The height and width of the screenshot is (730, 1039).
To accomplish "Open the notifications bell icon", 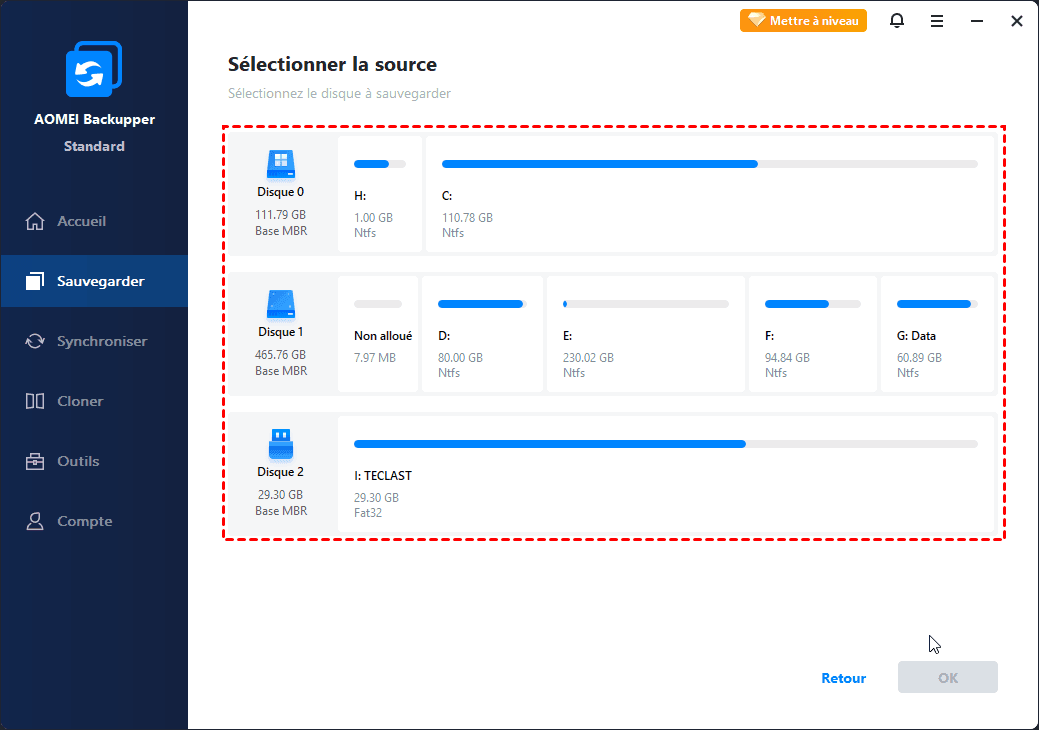I will tap(897, 21).
